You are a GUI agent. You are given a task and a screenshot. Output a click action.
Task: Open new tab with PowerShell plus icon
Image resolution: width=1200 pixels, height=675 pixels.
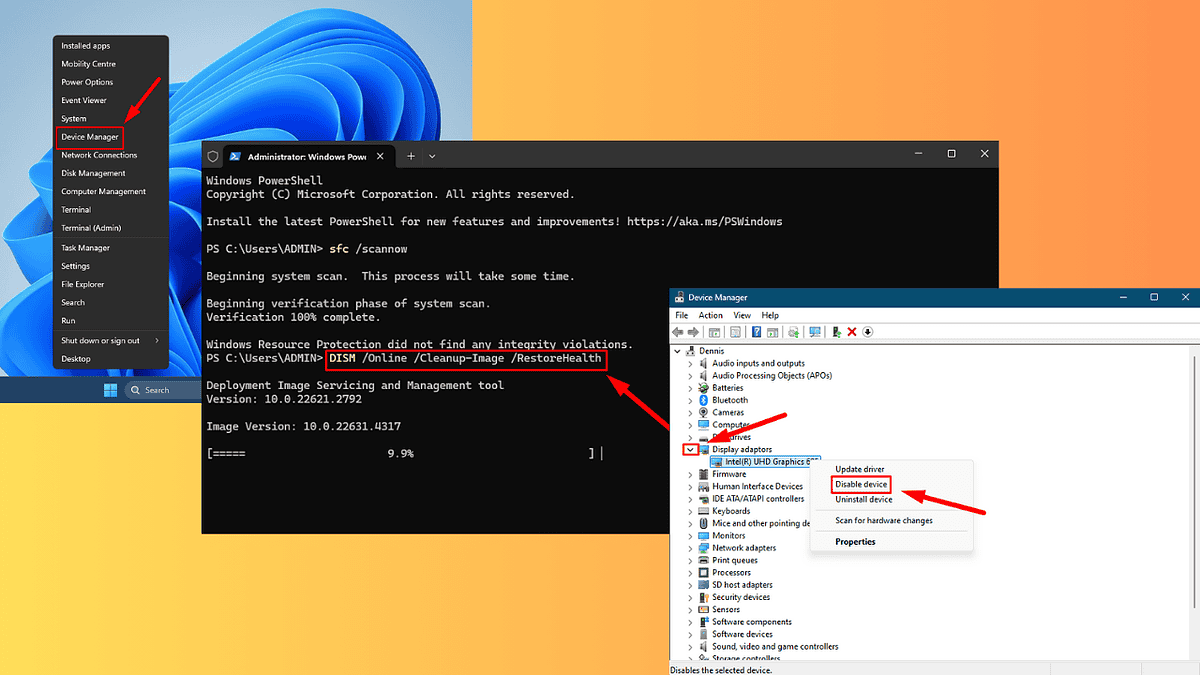410,156
